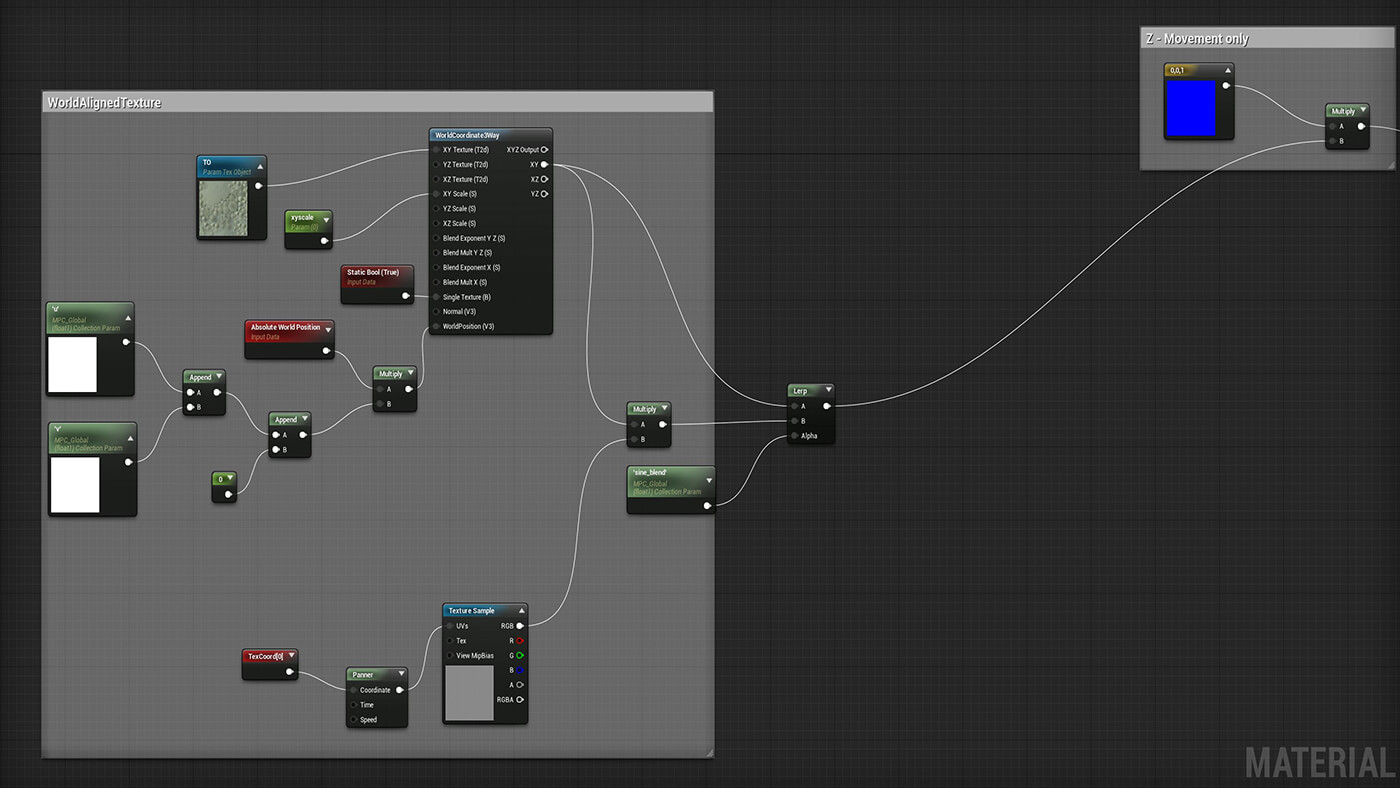
Task: Select the Alpha input pin on Lerp node
Action: pyautogui.click(x=794, y=436)
